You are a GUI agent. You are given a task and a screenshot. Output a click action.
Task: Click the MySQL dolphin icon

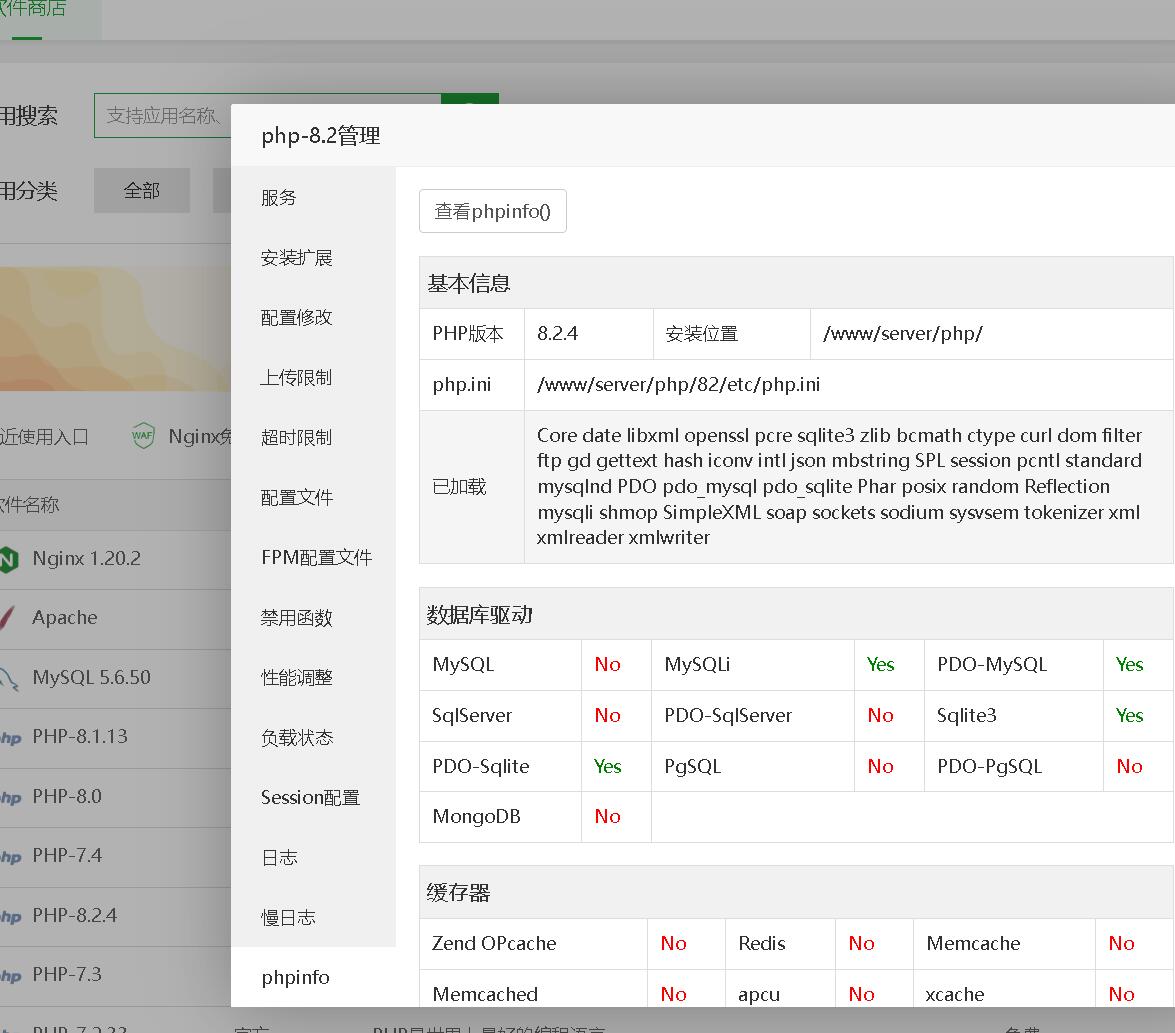tap(8, 678)
